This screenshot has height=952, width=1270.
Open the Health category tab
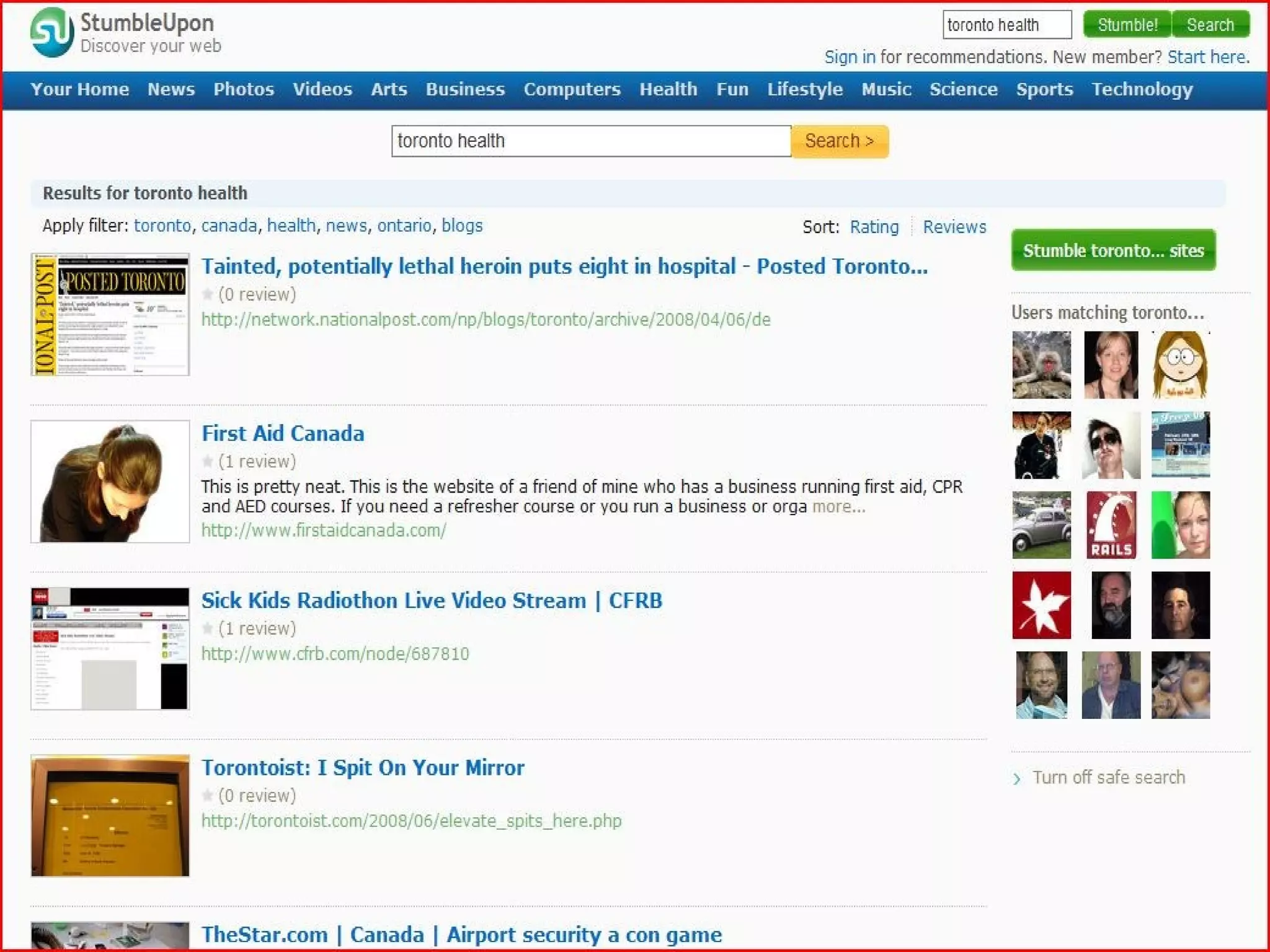(x=668, y=89)
